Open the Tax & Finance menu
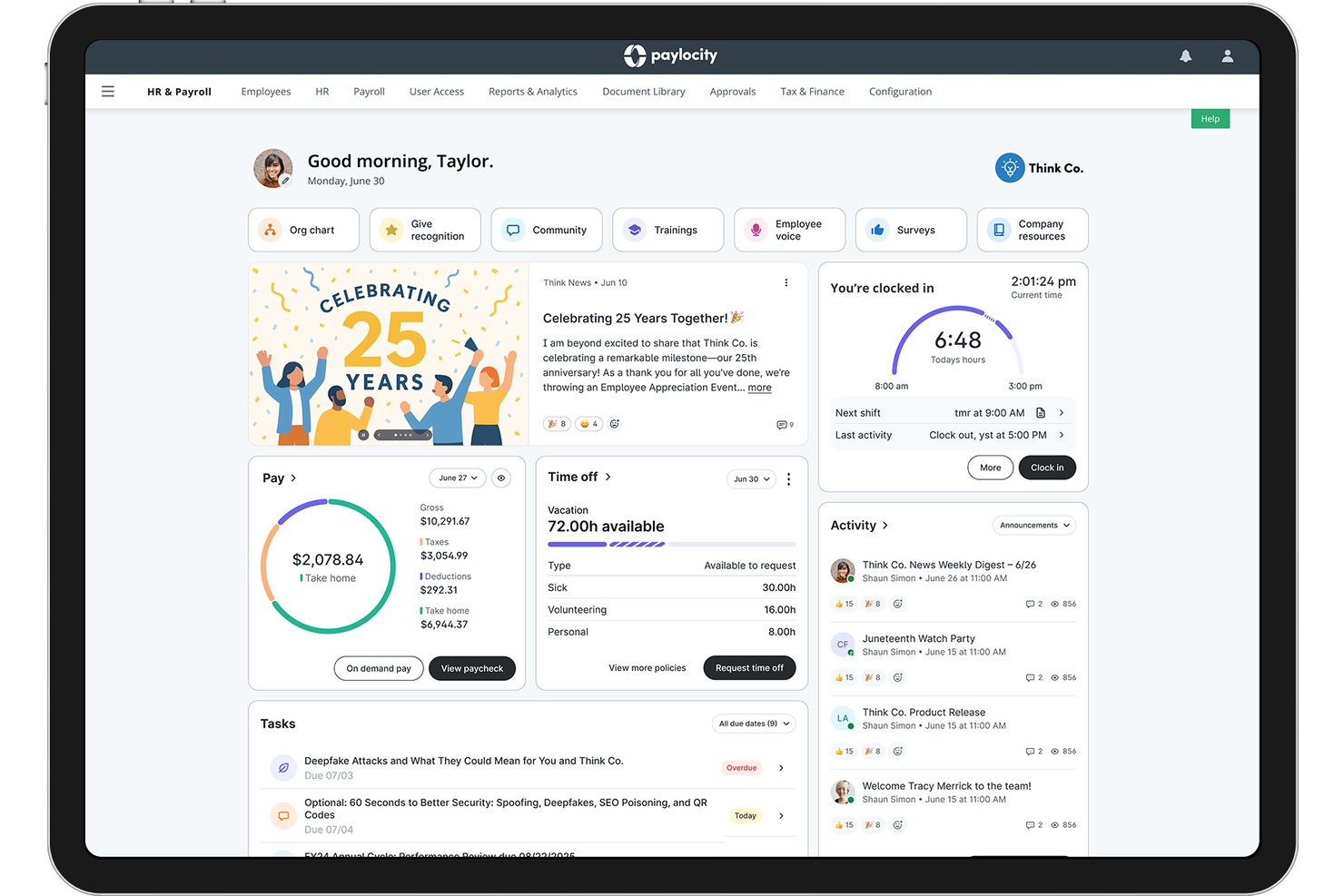This screenshot has height=896, width=1344. tap(812, 92)
